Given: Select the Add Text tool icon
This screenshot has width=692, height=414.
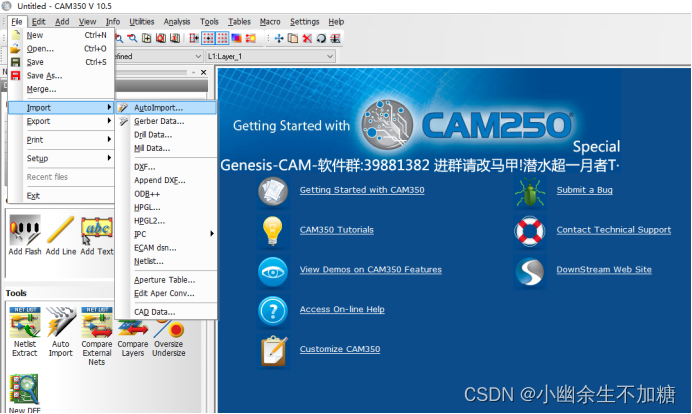Looking at the screenshot, I should [x=97, y=230].
